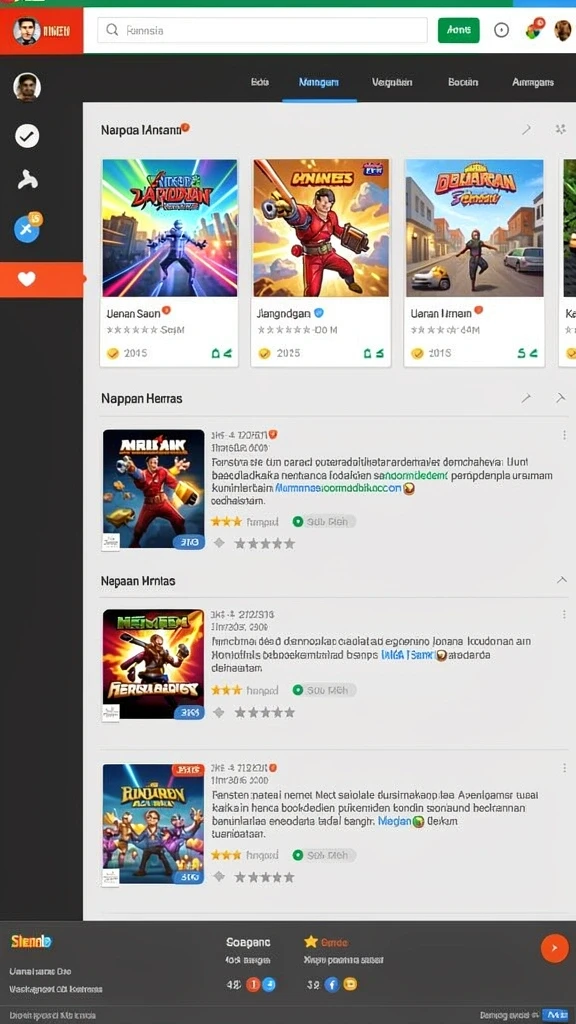
Task: Click the arrow icon beside Narpoa Mntanı heading
Action: (526, 129)
